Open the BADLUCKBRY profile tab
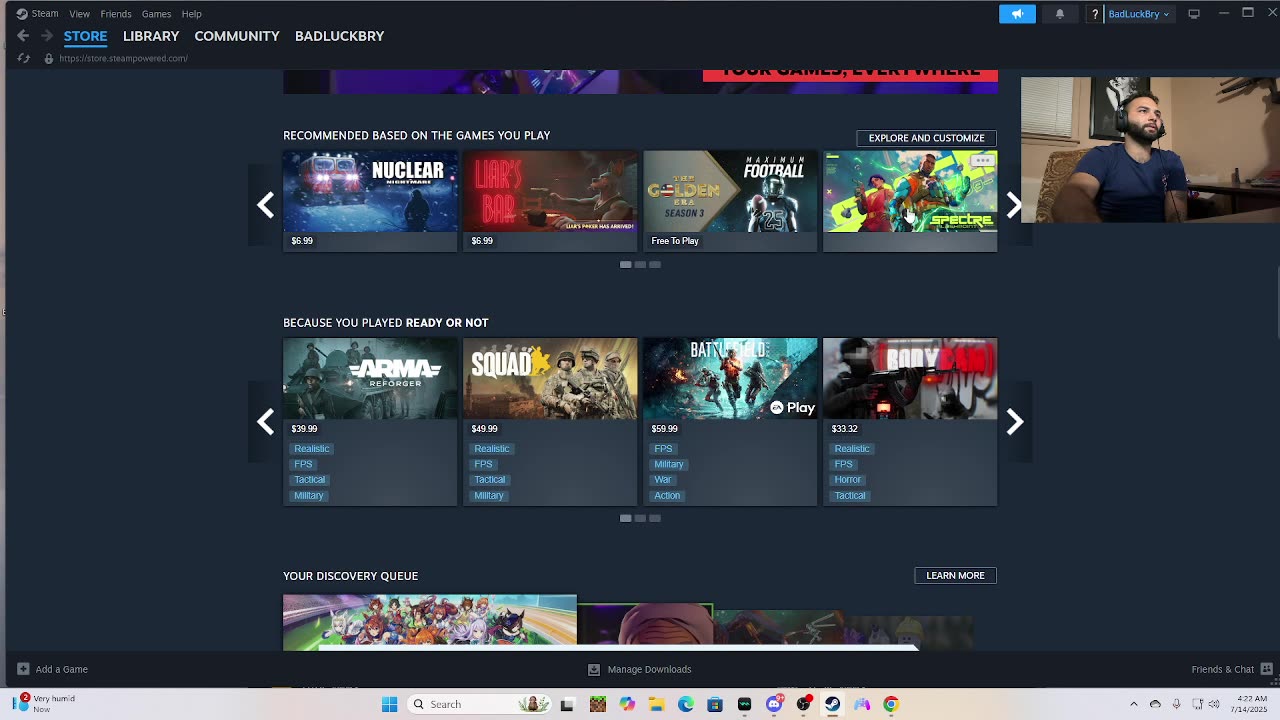 click(339, 36)
